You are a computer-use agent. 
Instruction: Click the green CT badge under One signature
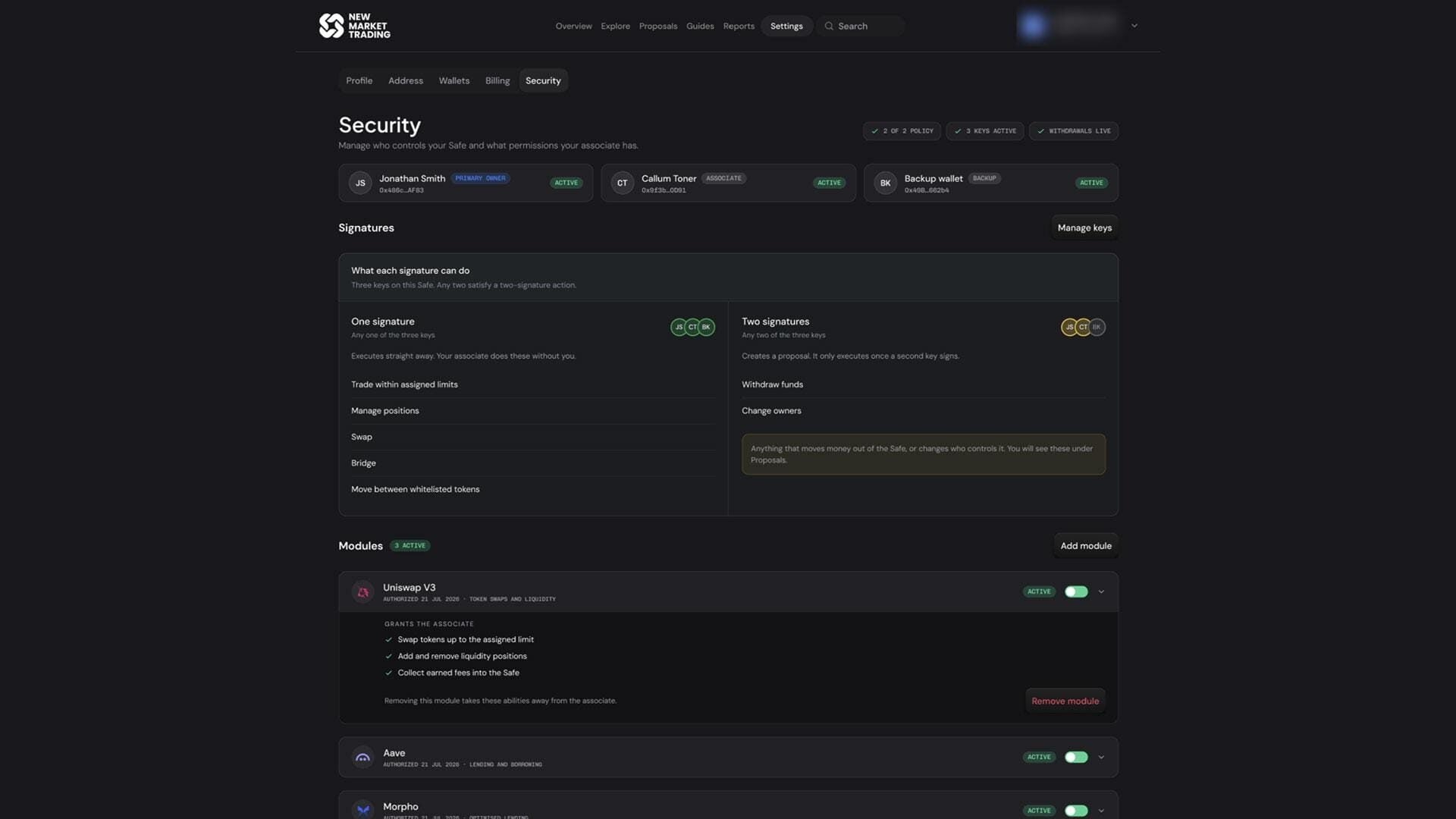click(692, 327)
